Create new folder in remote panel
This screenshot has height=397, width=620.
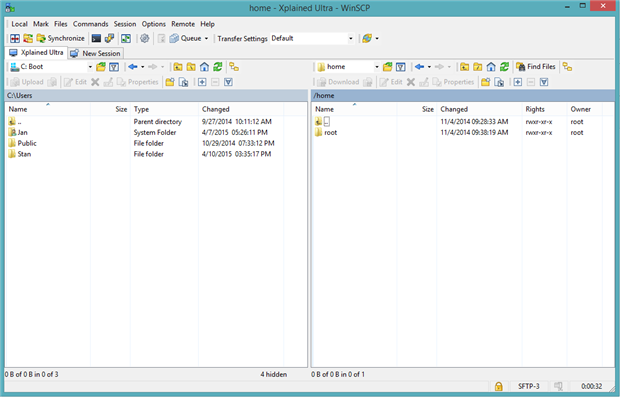pos(486,82)
